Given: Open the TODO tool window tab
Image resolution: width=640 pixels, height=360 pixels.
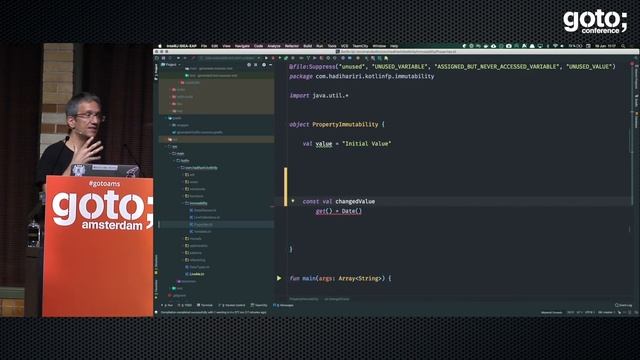Looking at the screenshot, I should tap(185, 305).
